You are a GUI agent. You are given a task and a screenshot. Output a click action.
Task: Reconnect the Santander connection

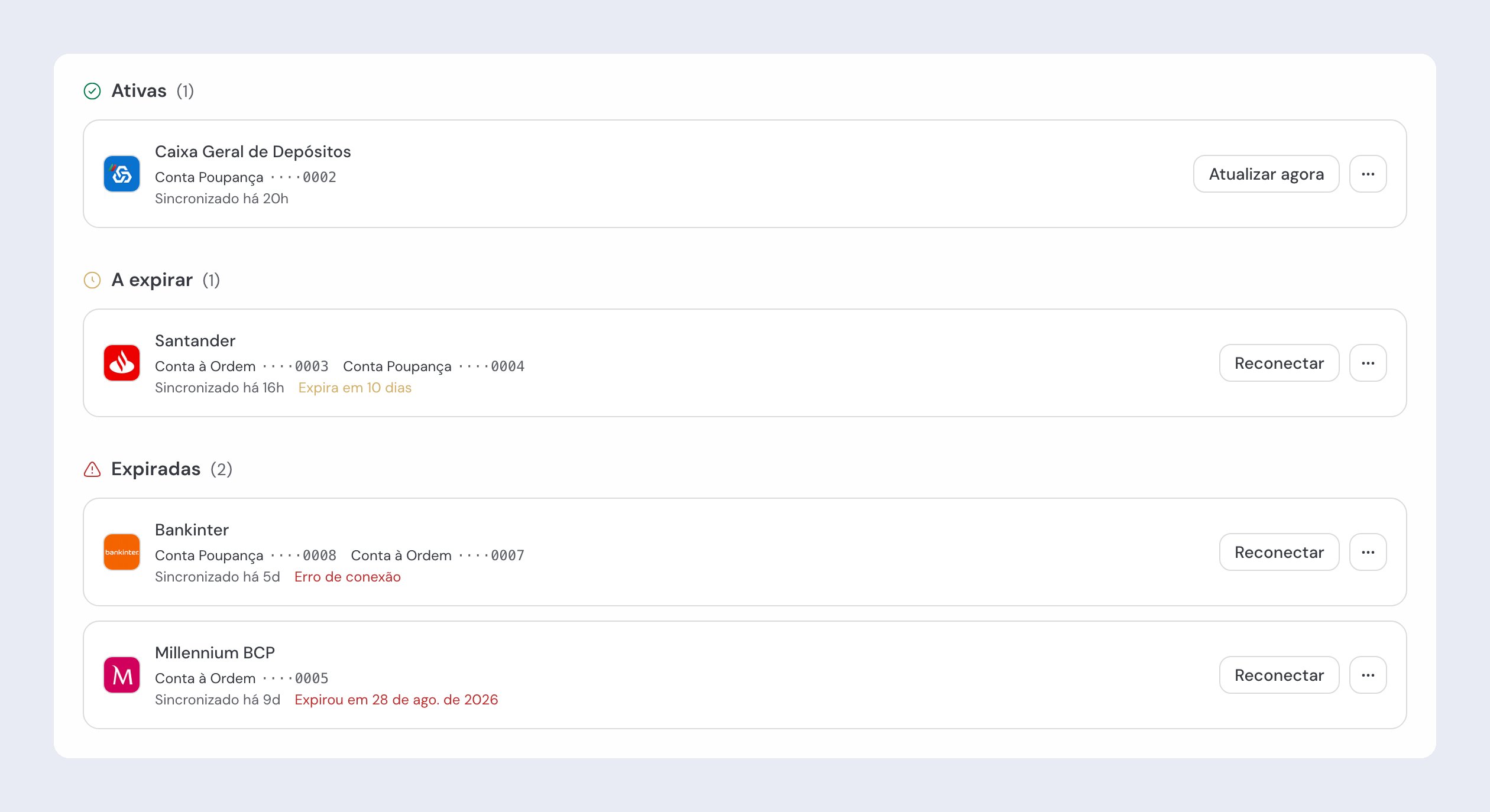click(x=1280, y=363)
